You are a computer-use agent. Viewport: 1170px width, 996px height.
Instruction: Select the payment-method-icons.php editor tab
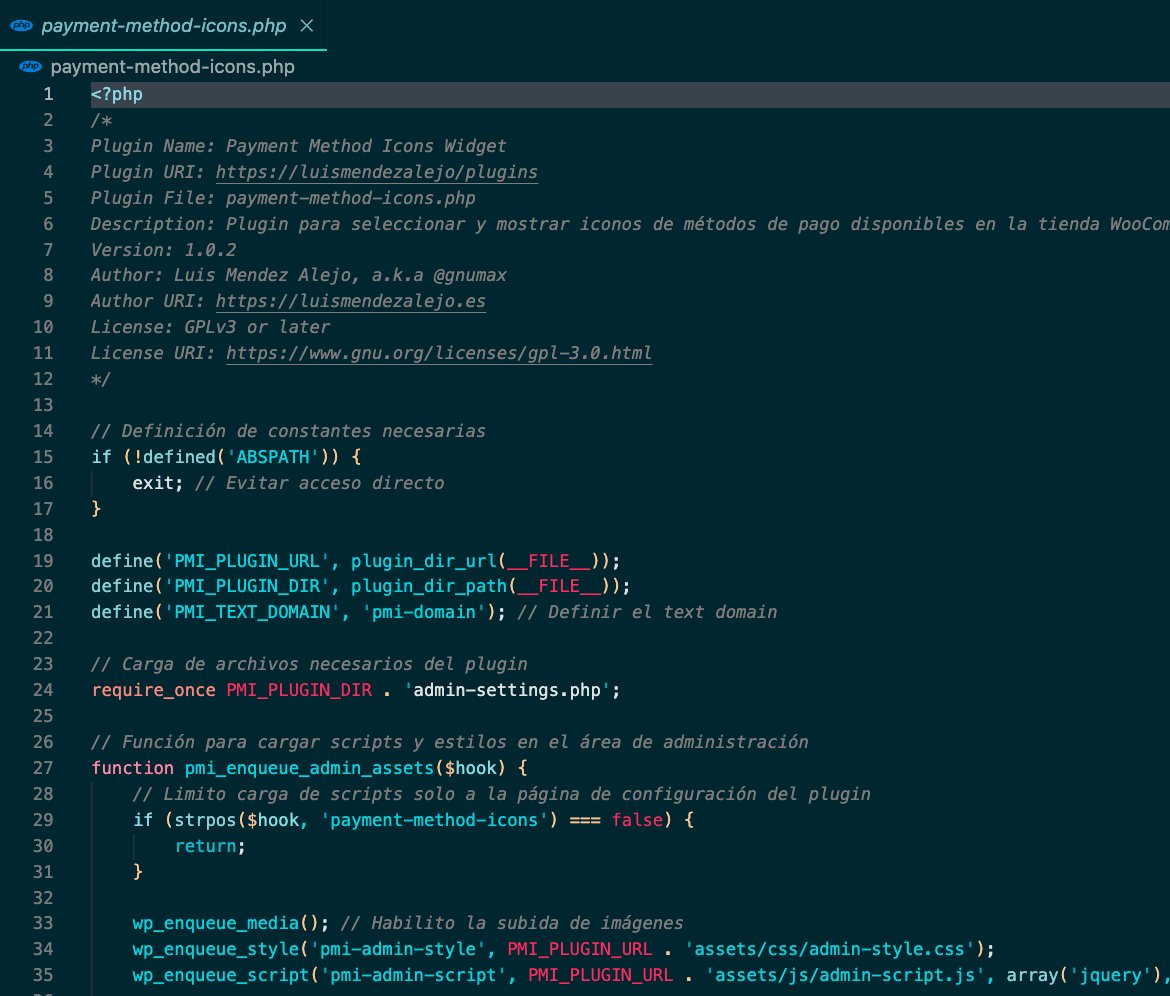tap(163, 25)
